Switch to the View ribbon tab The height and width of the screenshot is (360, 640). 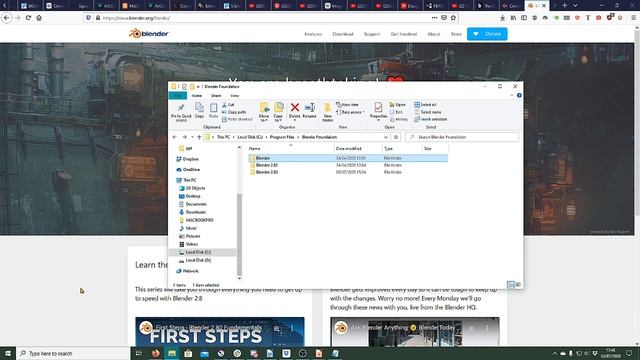click(x=234, y=96)
